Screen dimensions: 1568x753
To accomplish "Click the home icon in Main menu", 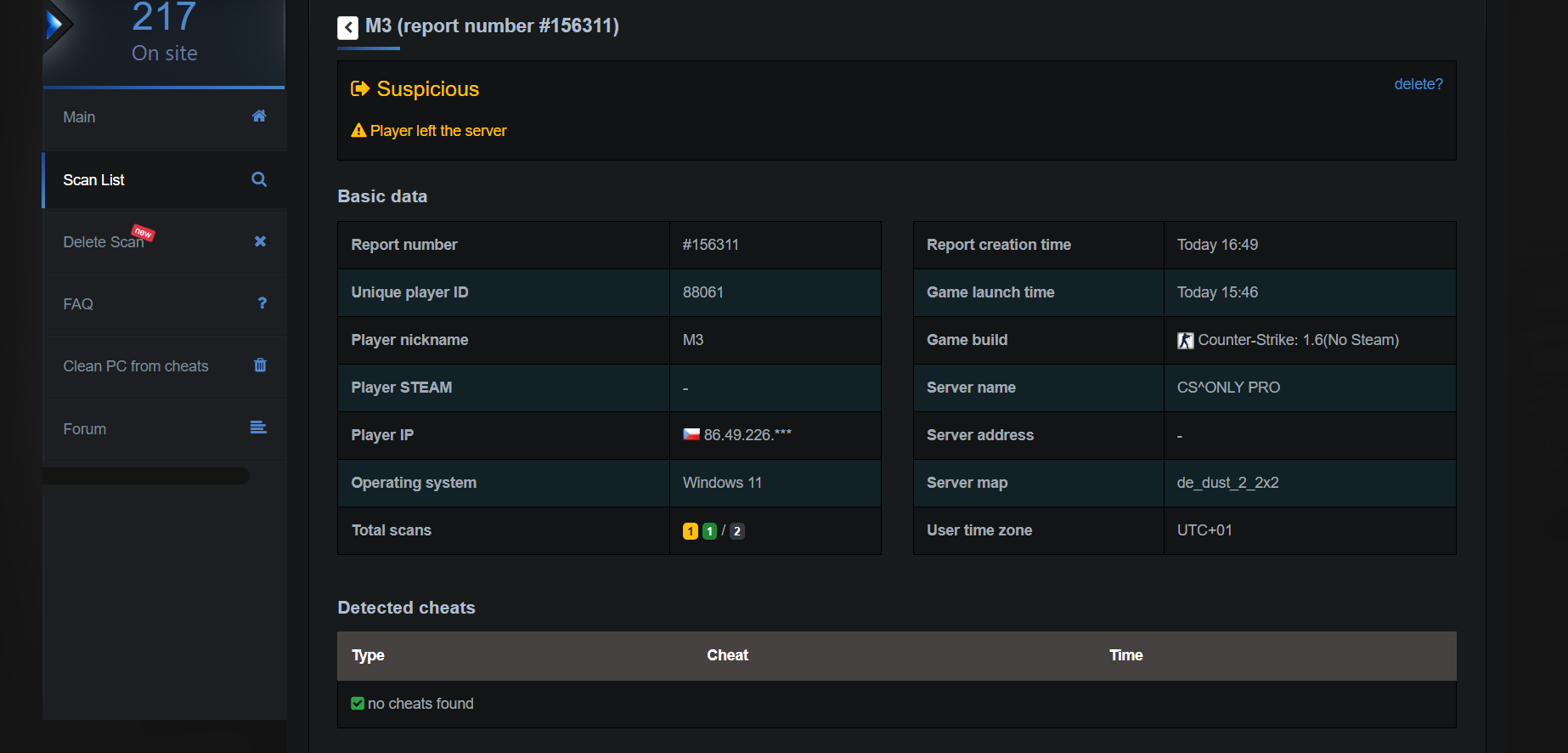I will pos(259,116).
